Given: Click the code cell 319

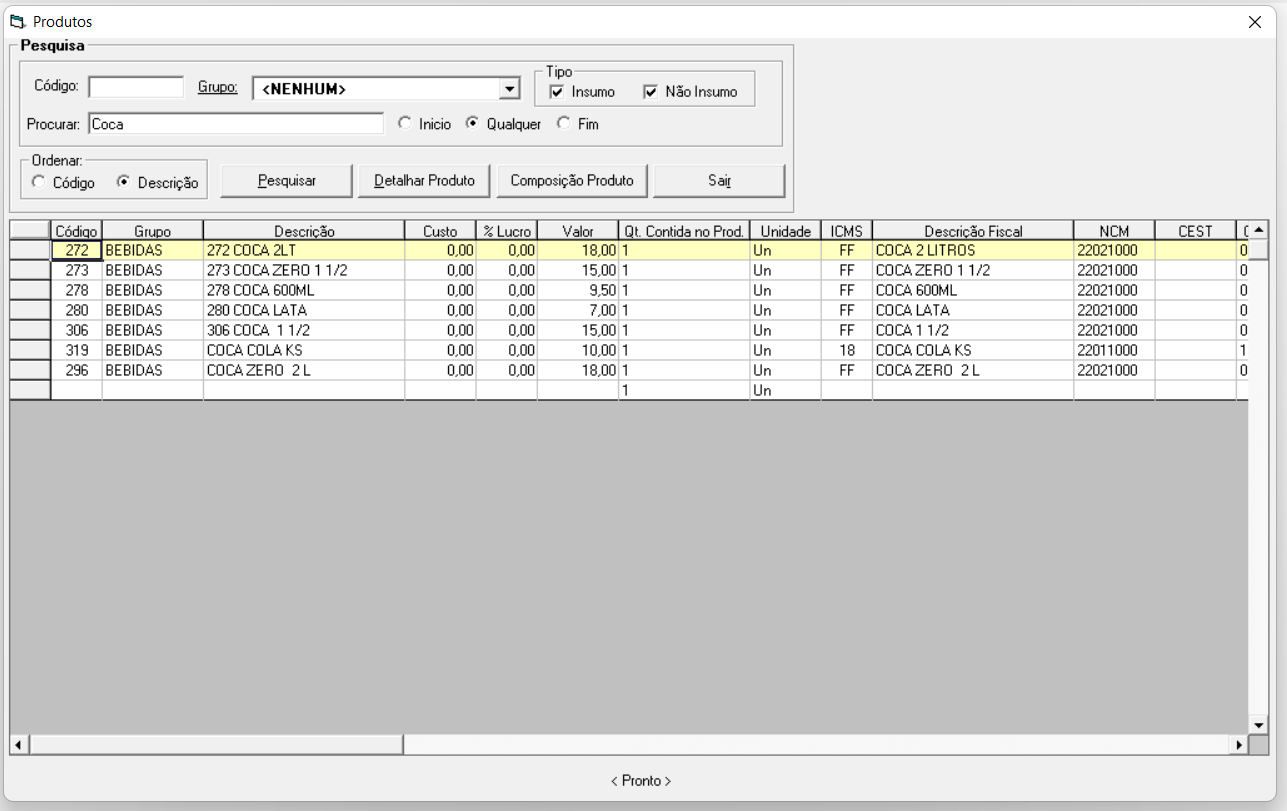Looking at the screenshot, I should 77,350.
